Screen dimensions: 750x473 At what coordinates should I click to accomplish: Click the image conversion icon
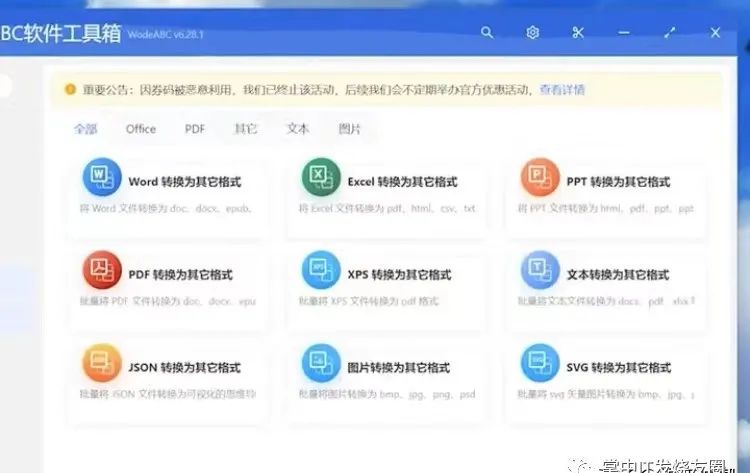(321, 363)
